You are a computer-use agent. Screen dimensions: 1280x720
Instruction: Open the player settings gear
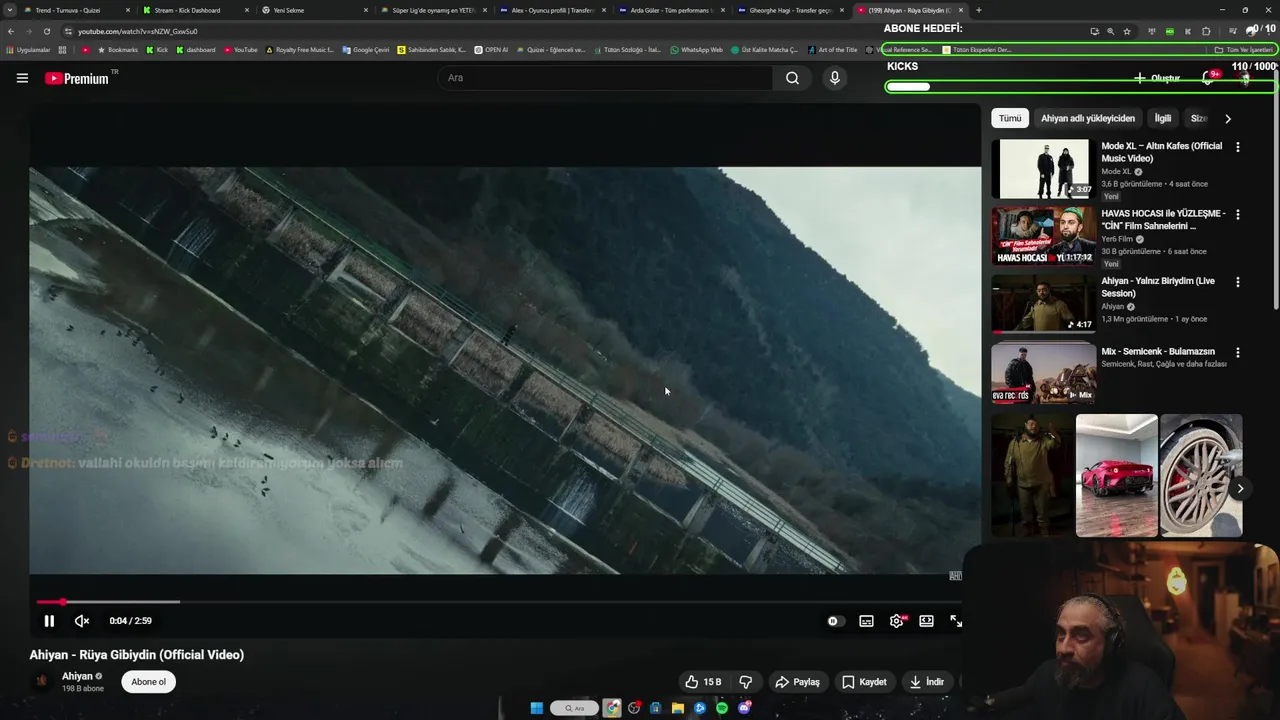tap(897, 621)
